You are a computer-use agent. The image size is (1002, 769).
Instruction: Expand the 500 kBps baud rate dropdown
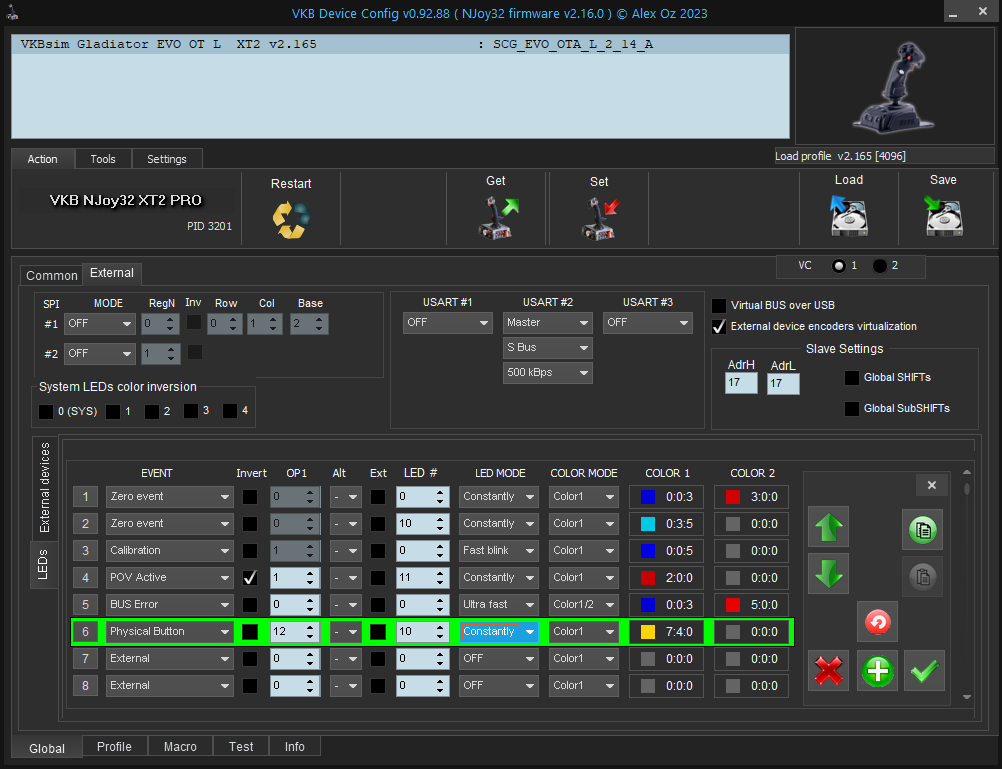[547, 373]
